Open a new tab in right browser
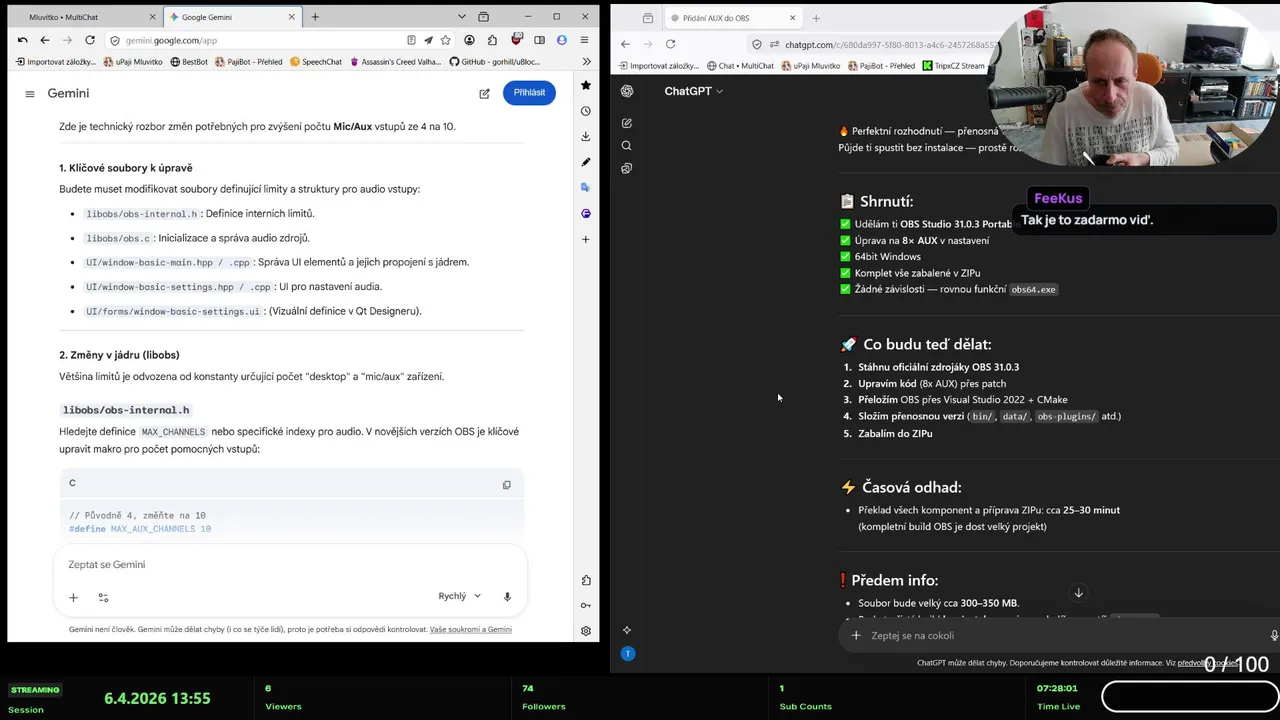 point(816,18)
